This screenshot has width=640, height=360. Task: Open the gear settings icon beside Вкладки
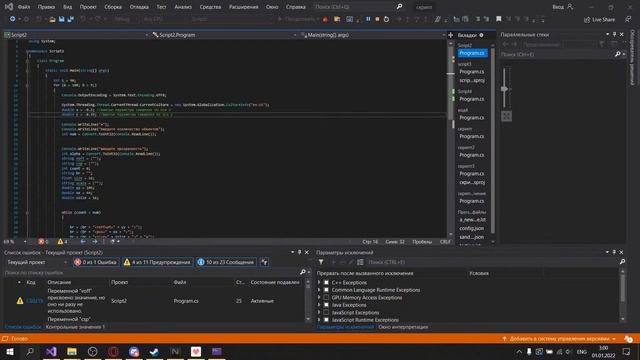pos(482,35)
